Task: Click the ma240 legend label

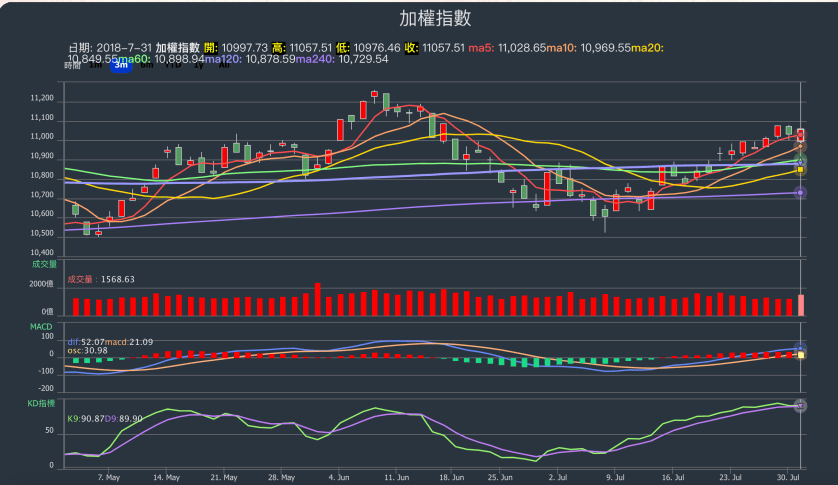Action: [x=317, y=59]
